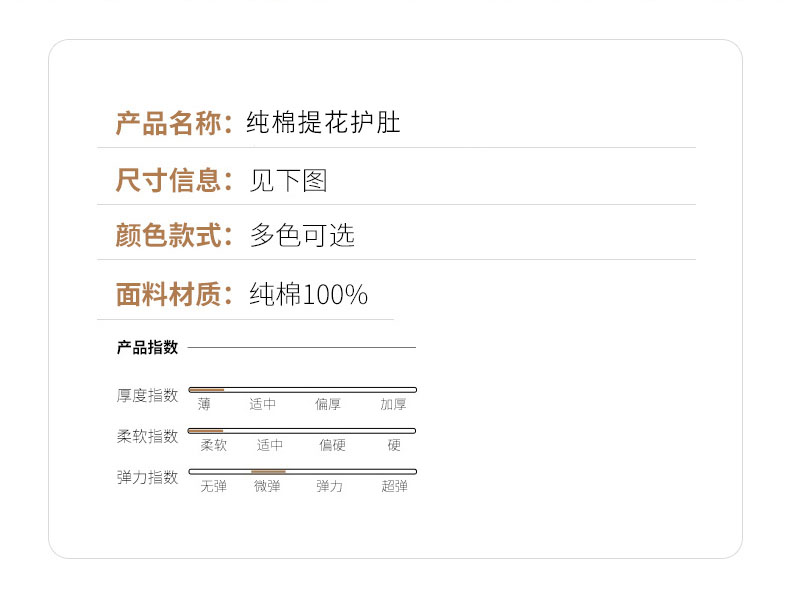Click the 弹力指数 elasticity slider bar
This screenshot has height=590, width=790.
click(x=302, y=471)
